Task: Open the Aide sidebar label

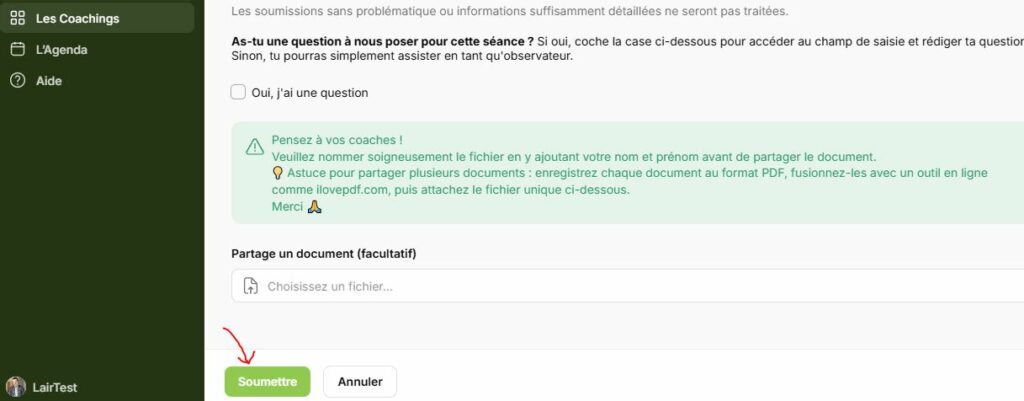Action: tap(49, 81)
